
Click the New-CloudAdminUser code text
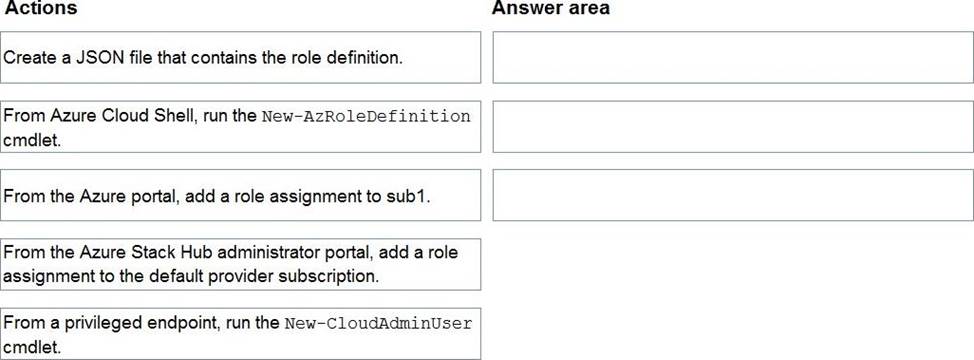[378, 324]
